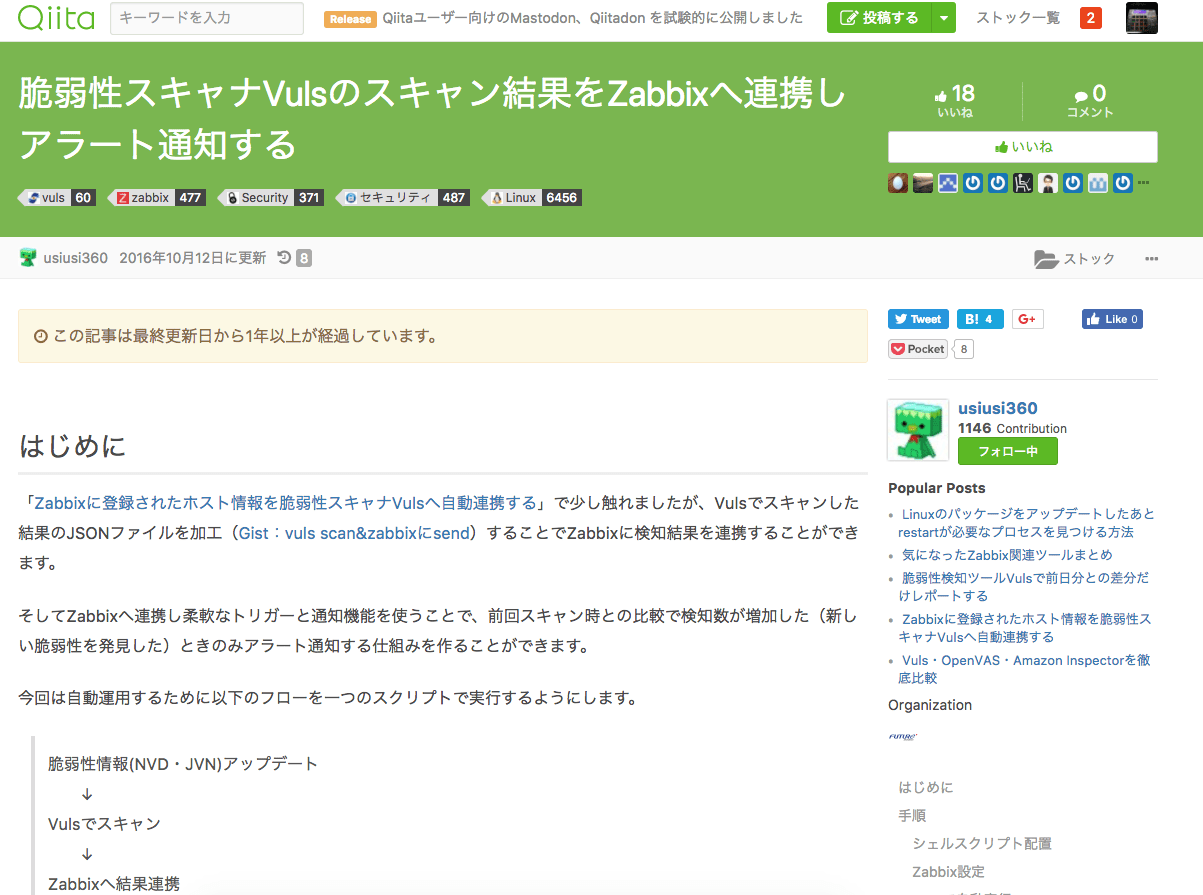Jump to the 手順 section in contents
Viewport: 1203px width, 895px height.
[911, 815]
